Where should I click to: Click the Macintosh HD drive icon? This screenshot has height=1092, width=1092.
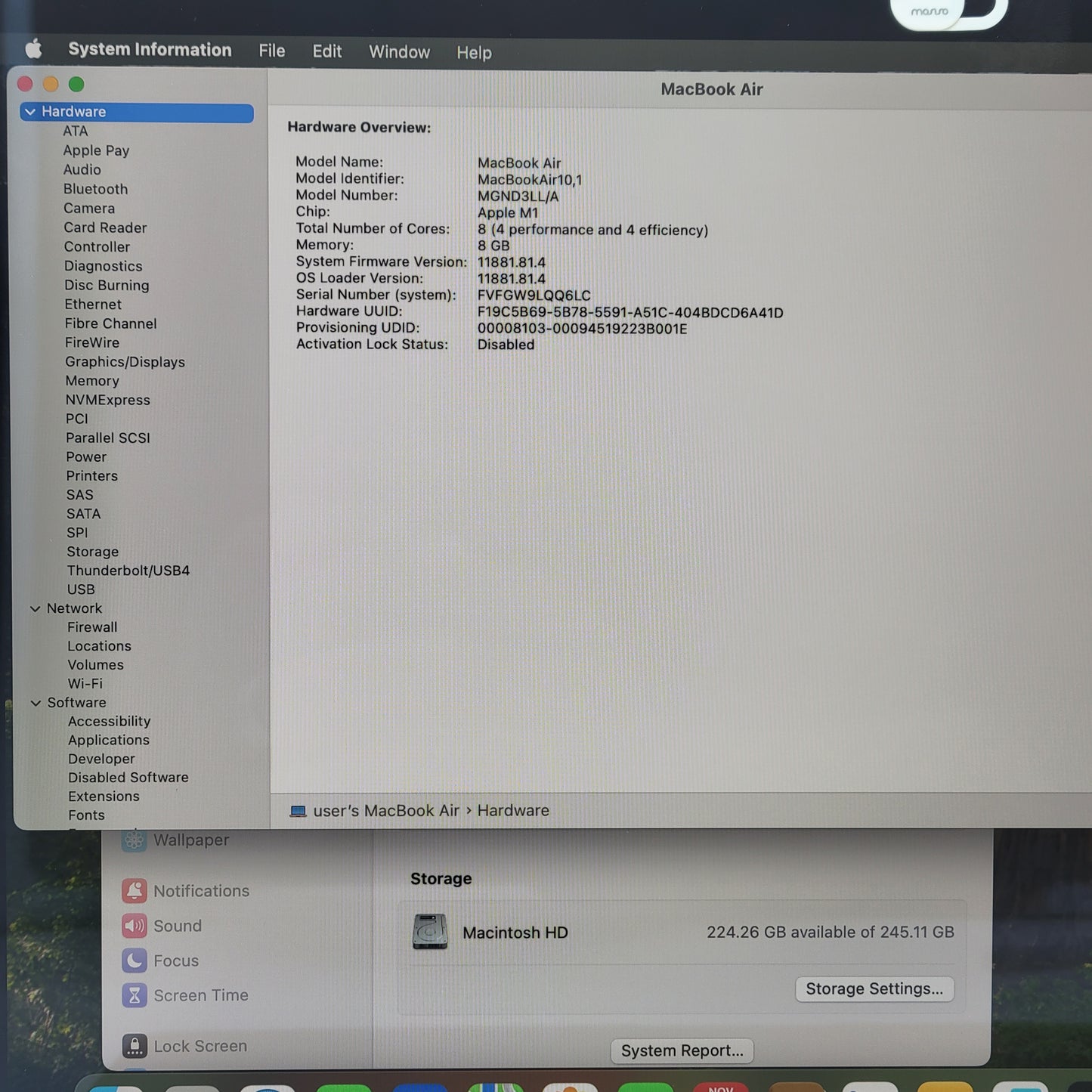pyautogui.click(x=429, y=933)
